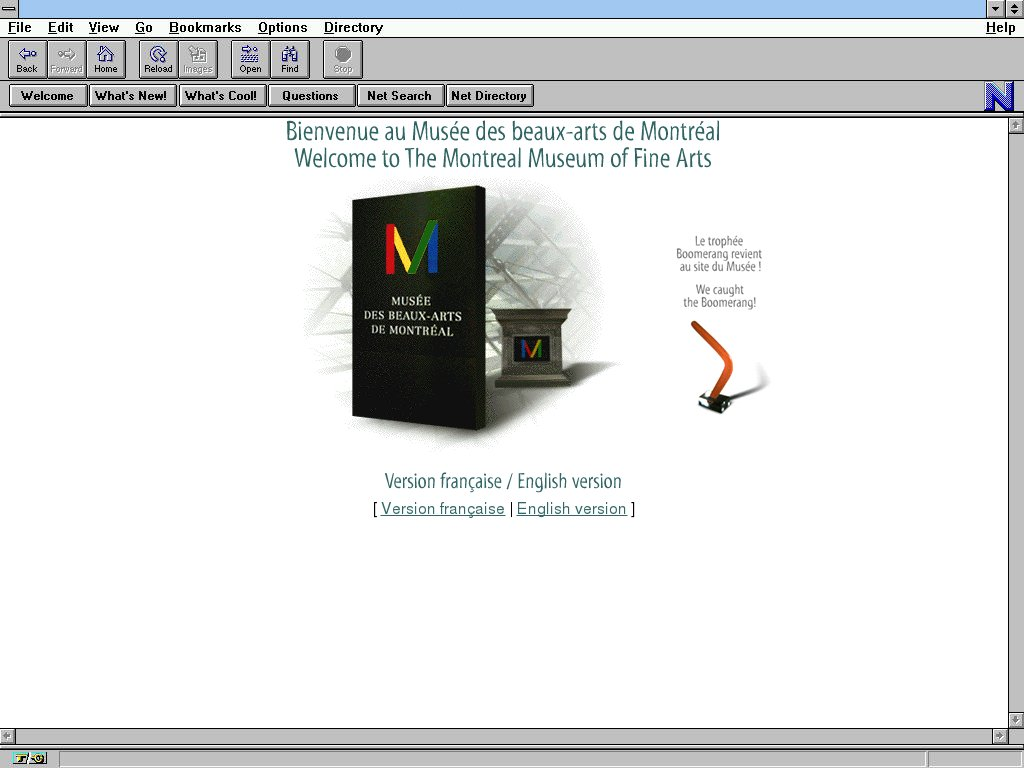Image resolution: width=1024 pixels, height=768 pixels.
Task: Click the window control menu box
Action: (x=9, y=8)
